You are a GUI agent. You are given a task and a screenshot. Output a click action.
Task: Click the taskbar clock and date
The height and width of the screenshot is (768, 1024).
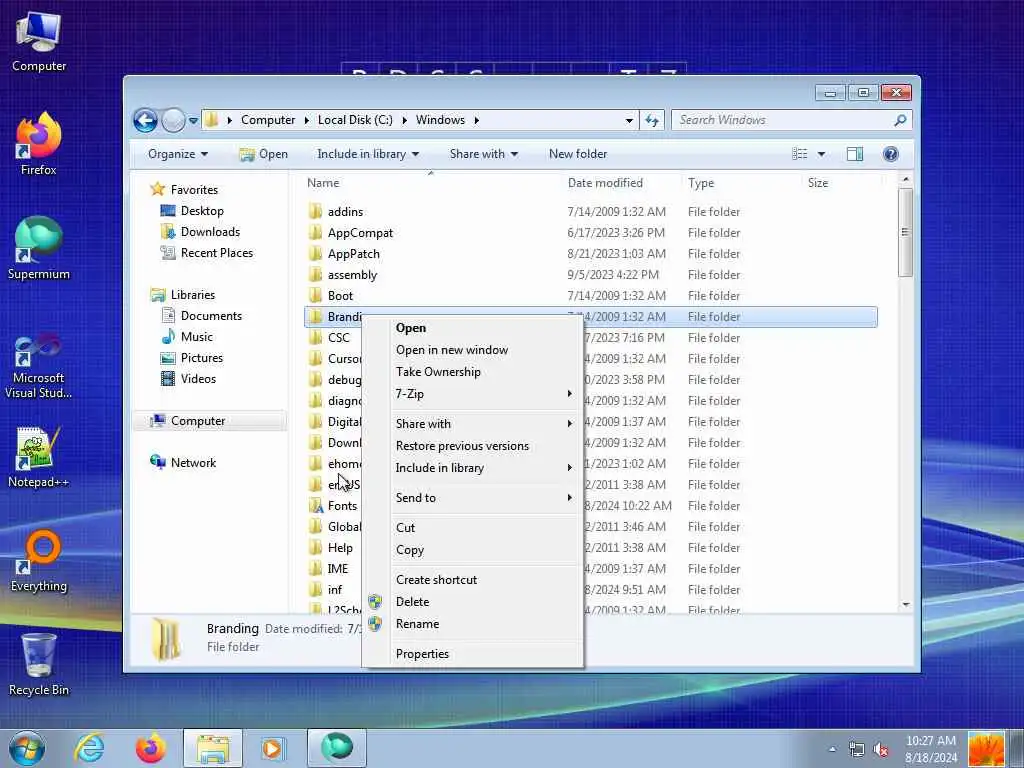coord(931,749)
